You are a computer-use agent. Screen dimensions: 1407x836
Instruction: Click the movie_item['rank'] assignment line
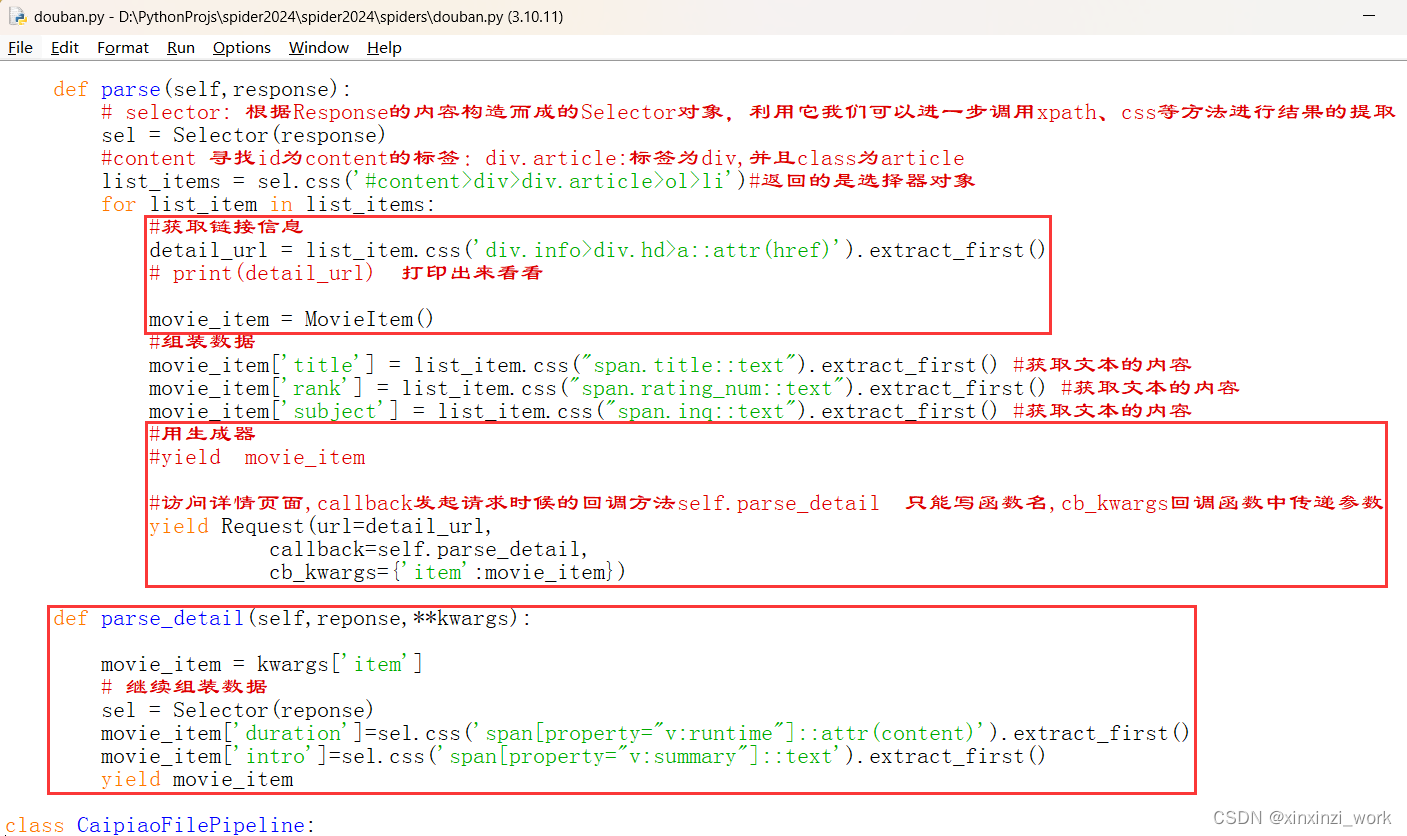[694, 388]
